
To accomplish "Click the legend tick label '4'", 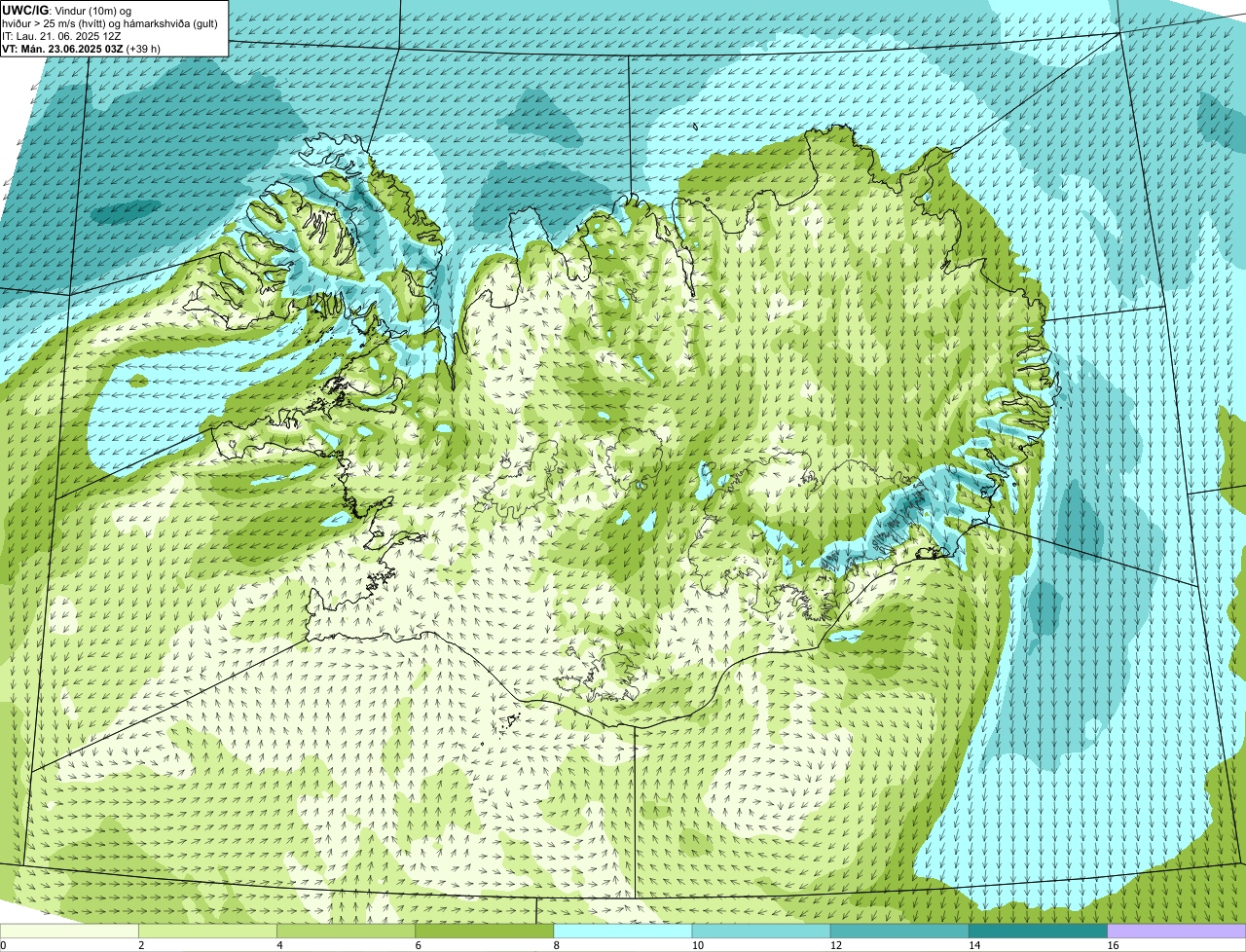I will tap(279, 945).
